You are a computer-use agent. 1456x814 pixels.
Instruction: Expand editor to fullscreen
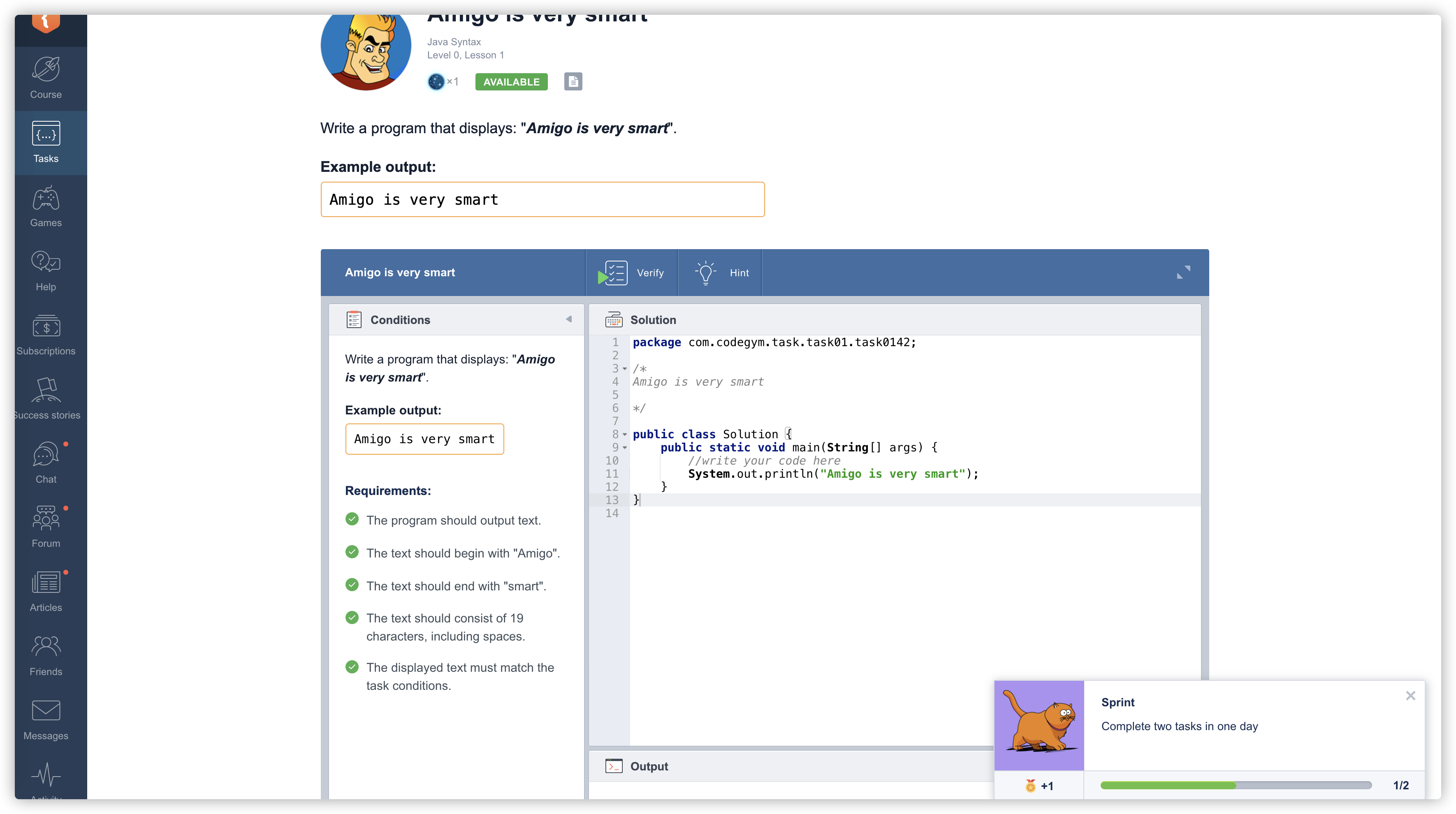(x=1183, y=272)
